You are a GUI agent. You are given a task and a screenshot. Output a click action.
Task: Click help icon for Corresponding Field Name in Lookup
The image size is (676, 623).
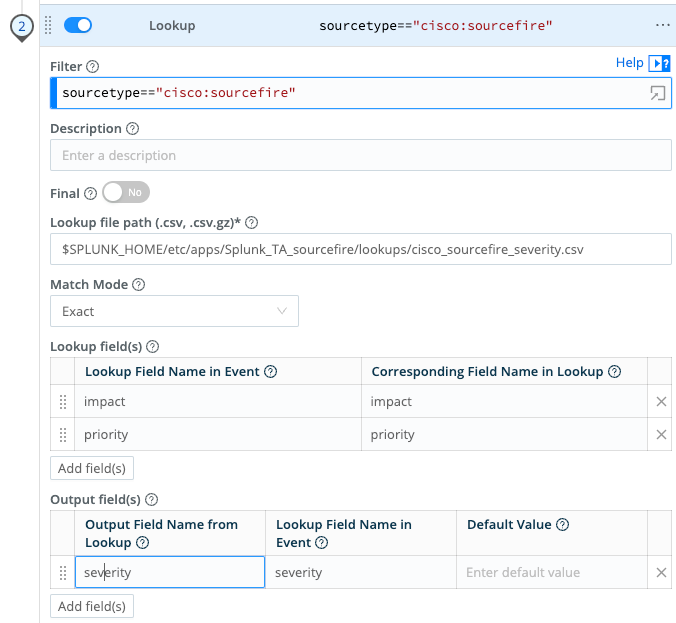click(614, 372)
